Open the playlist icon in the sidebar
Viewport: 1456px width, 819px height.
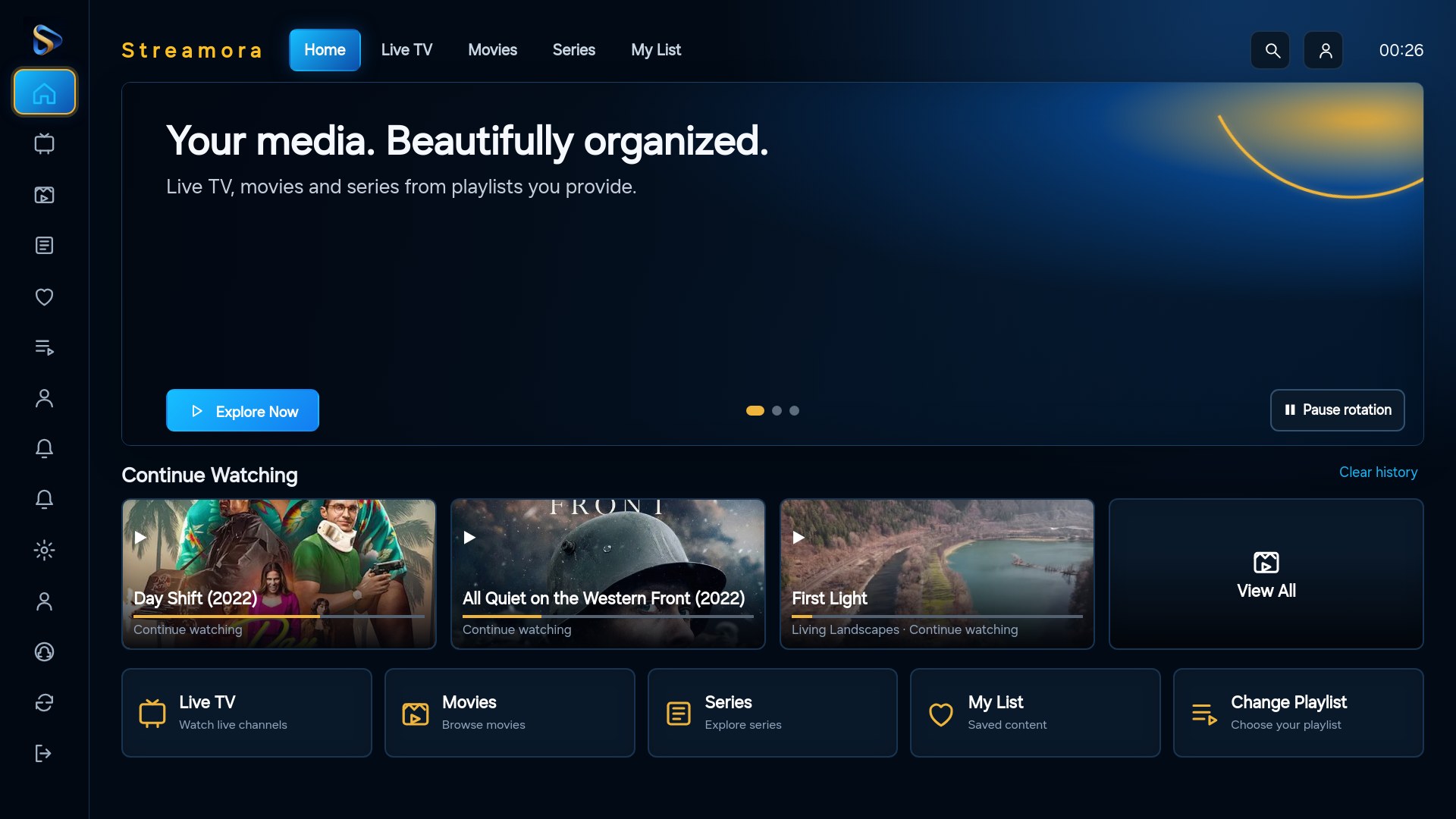click(45, 347)
